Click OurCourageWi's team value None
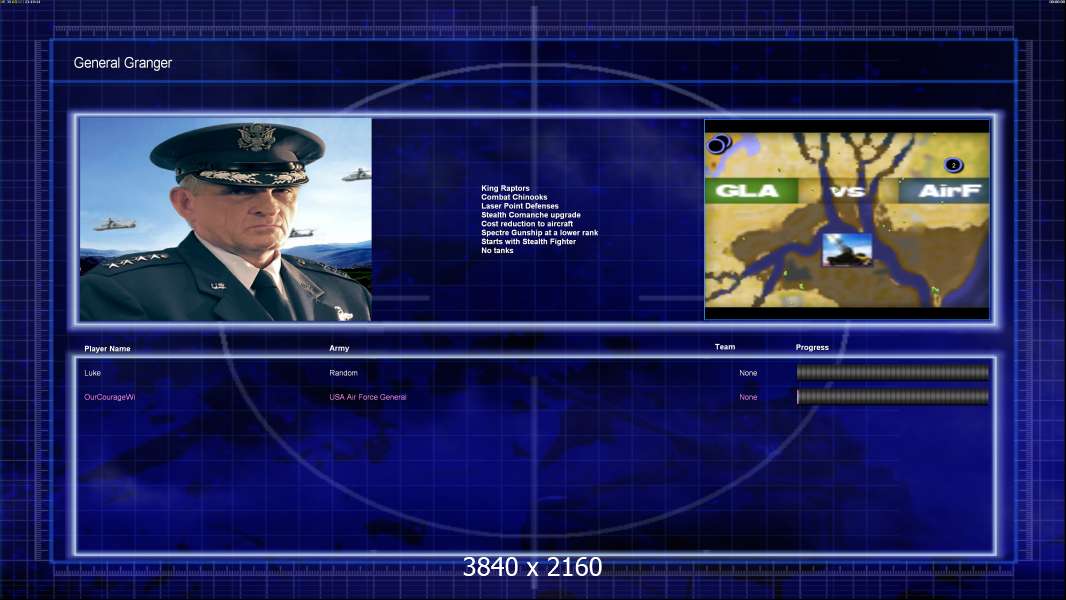The height and width of the screenshot is (600, 1066). coord(748,397)
